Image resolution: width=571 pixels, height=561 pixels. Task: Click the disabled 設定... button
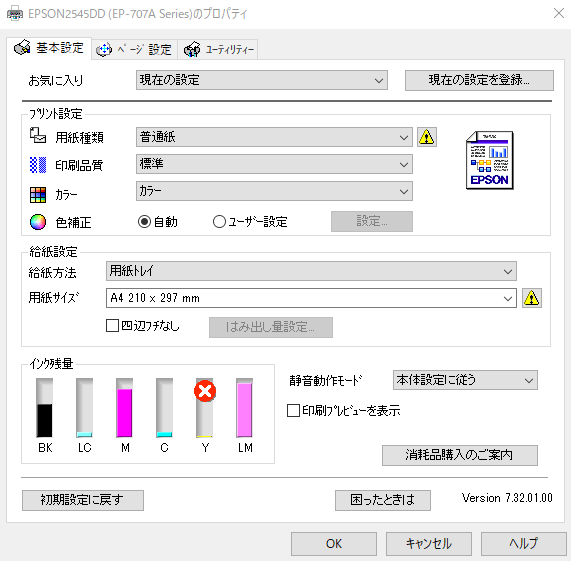(x=372, y=221)
